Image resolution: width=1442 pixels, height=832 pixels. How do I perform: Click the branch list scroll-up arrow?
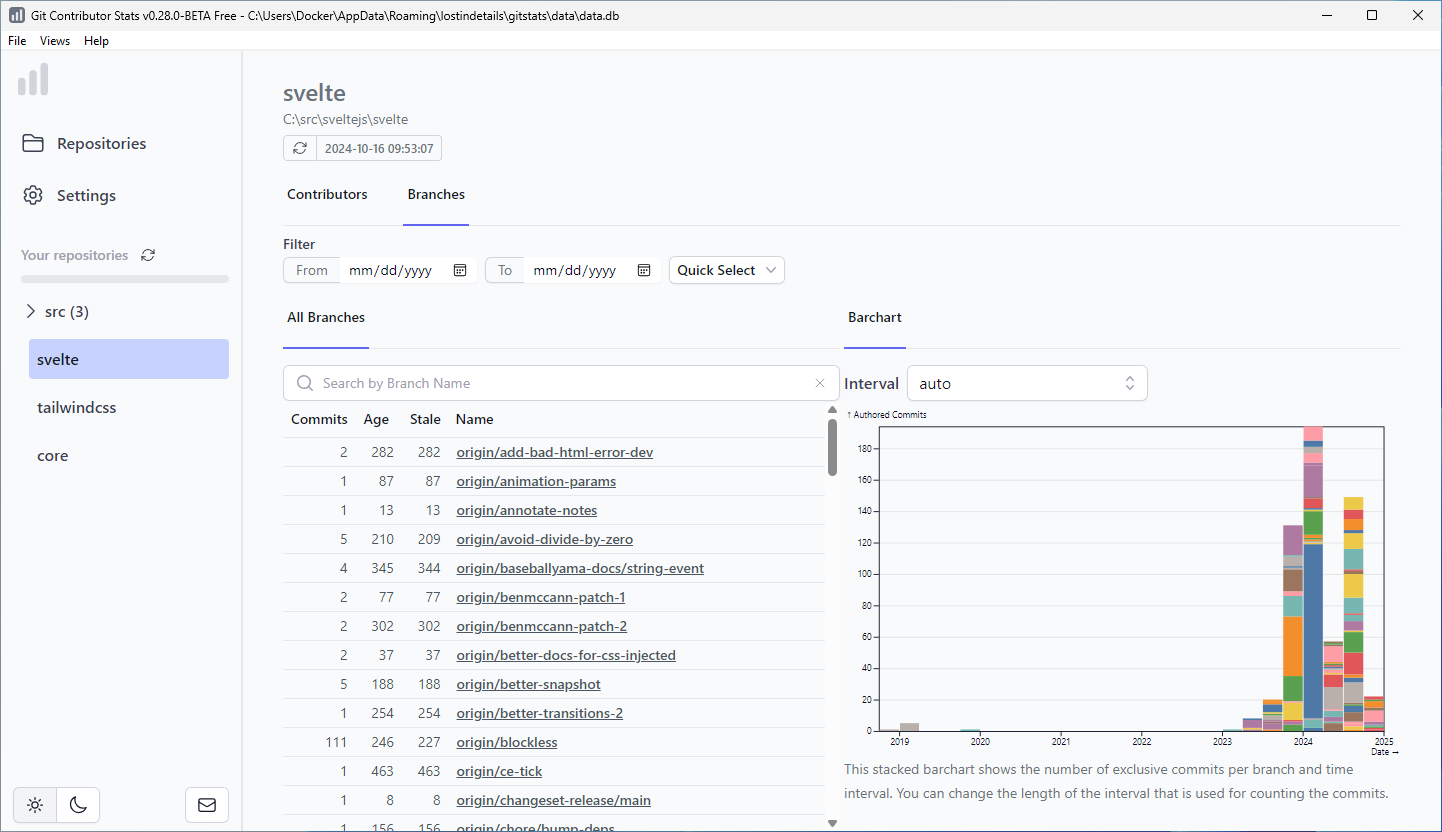(x=832, y=409)
